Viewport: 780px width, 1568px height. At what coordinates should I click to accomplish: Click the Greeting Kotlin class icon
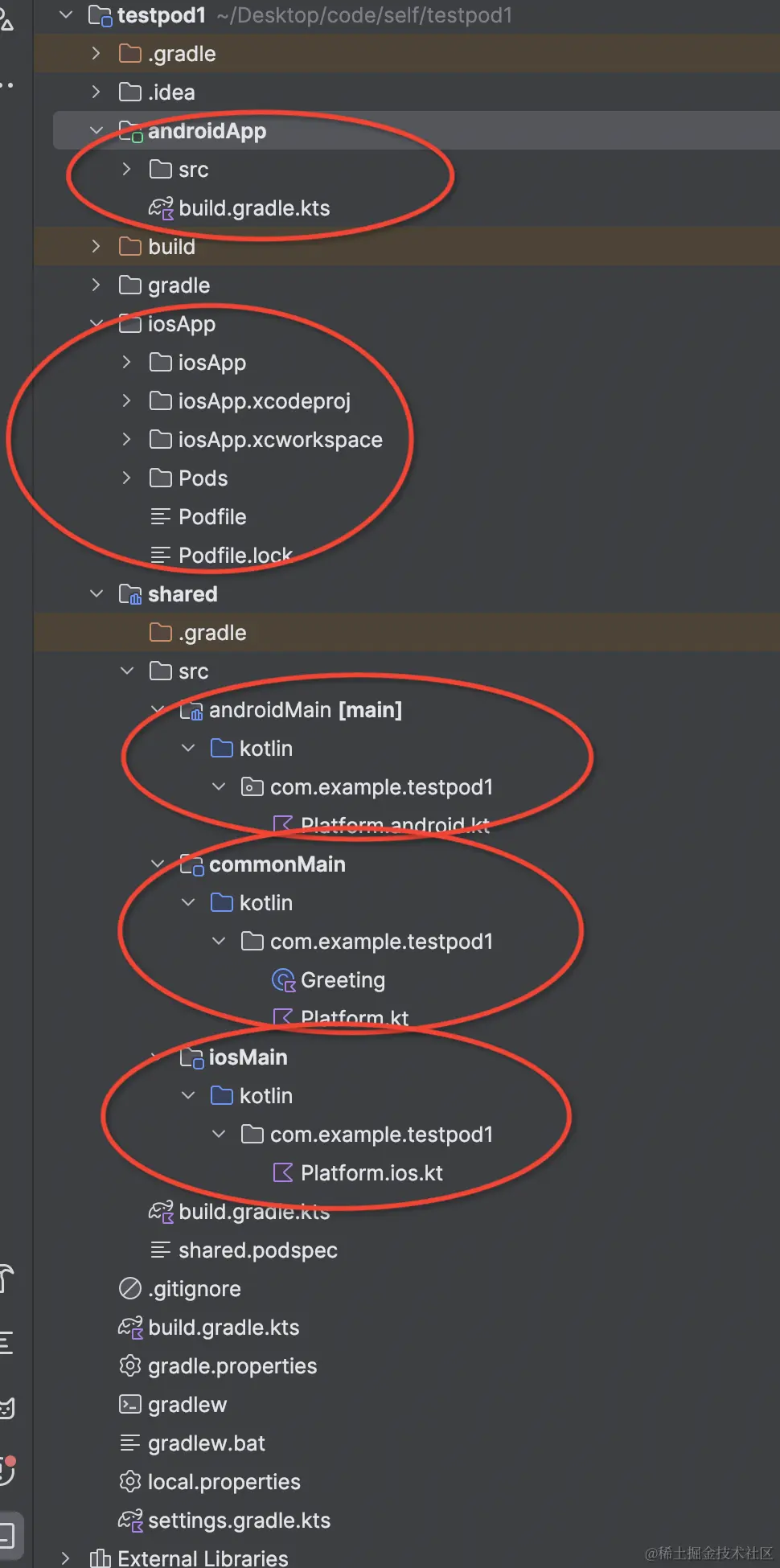pyautogui.click(x=283, y=980)
